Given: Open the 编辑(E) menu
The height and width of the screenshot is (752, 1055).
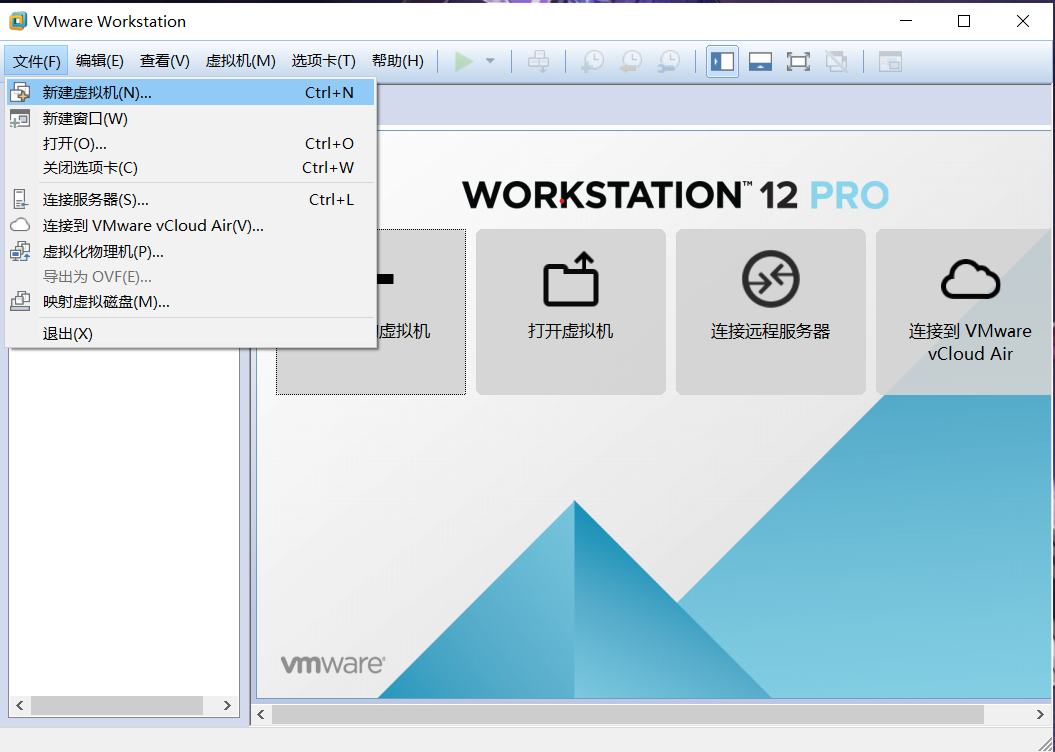Looking at the screenshot, I should coord(100,61).
